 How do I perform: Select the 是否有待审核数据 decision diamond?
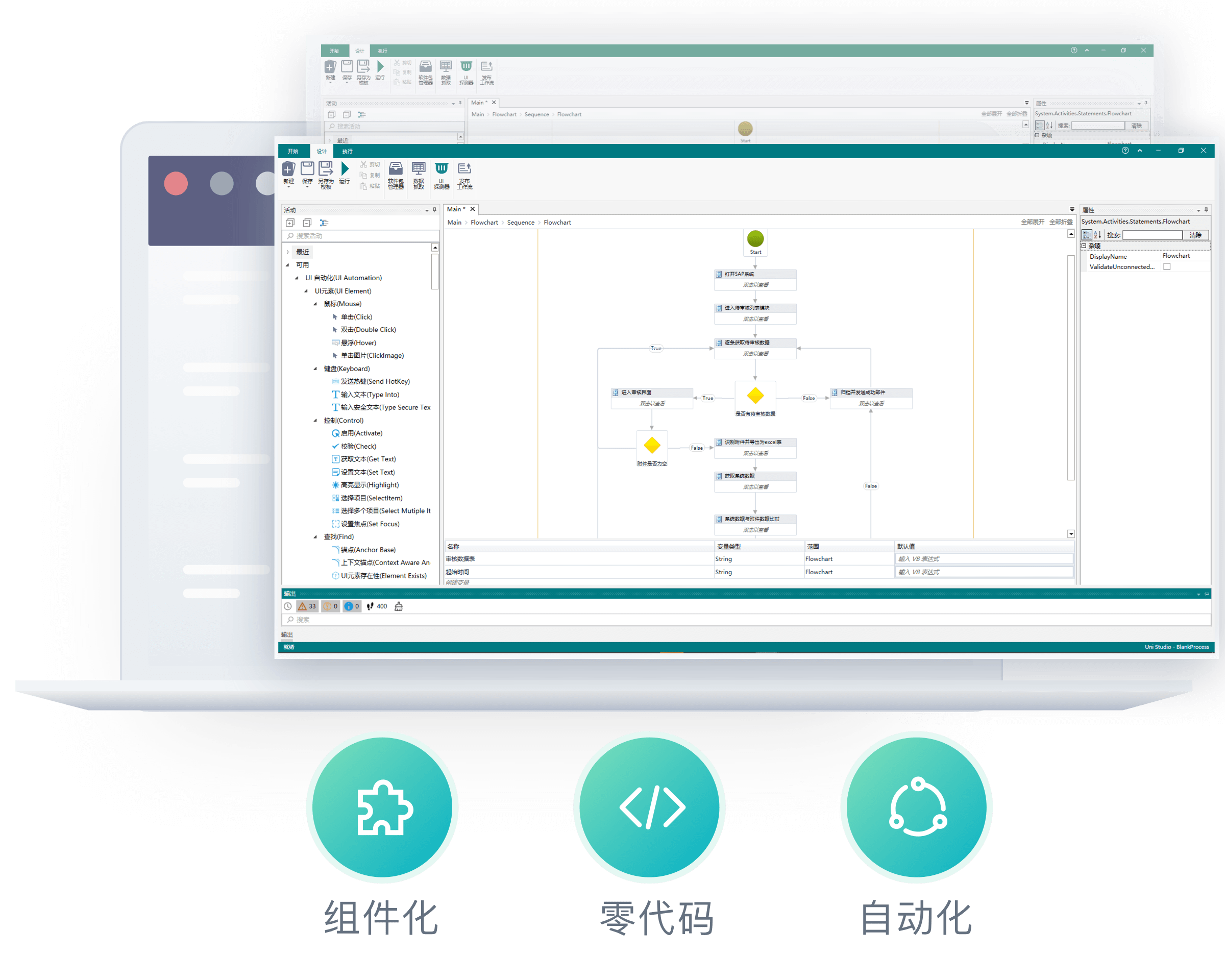click(x=755, y=395)
